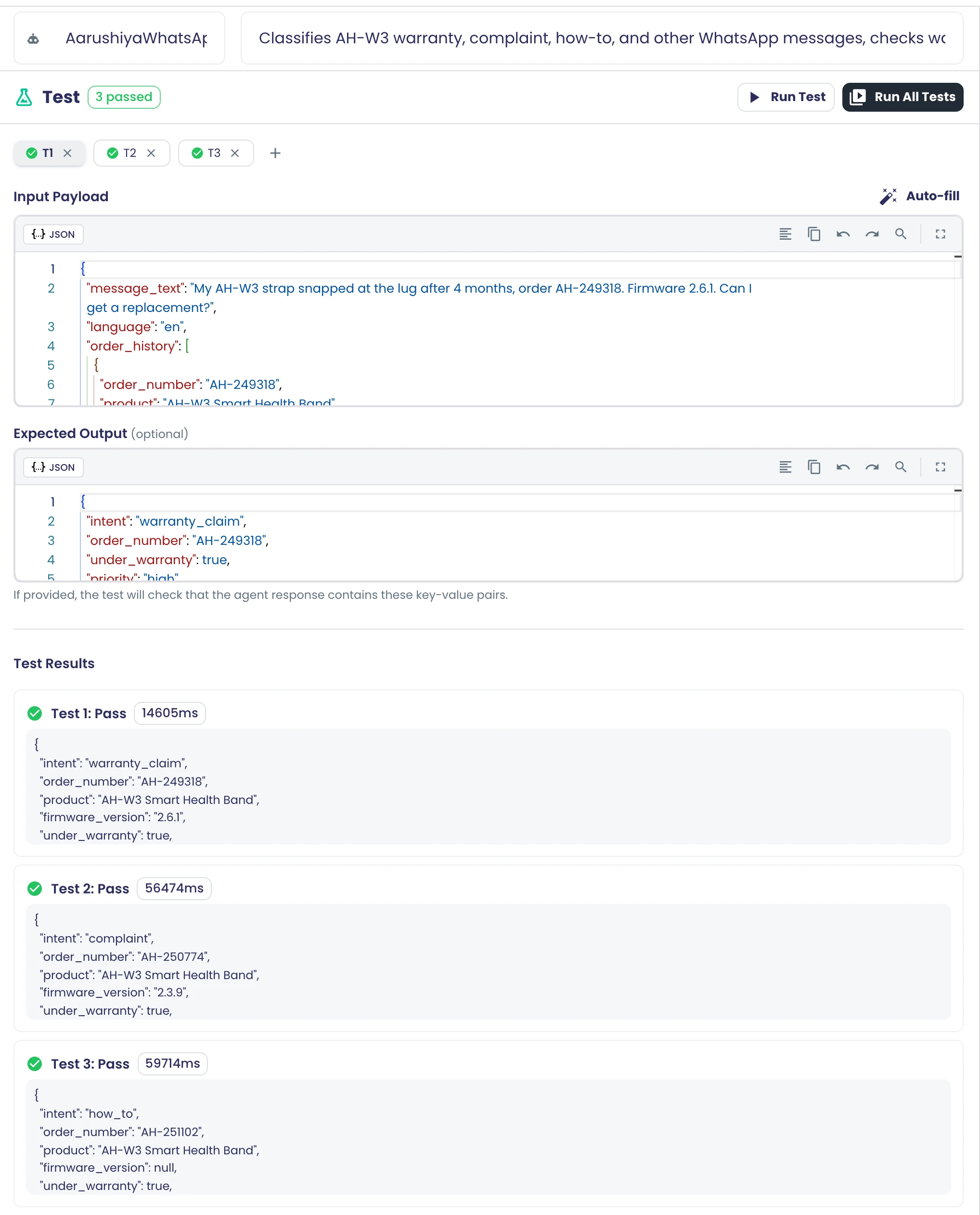Click "firmware_version": "2.6.1" in Test 1 output
The width and height of the screenshot is (980, 1215).
(112, 817)
